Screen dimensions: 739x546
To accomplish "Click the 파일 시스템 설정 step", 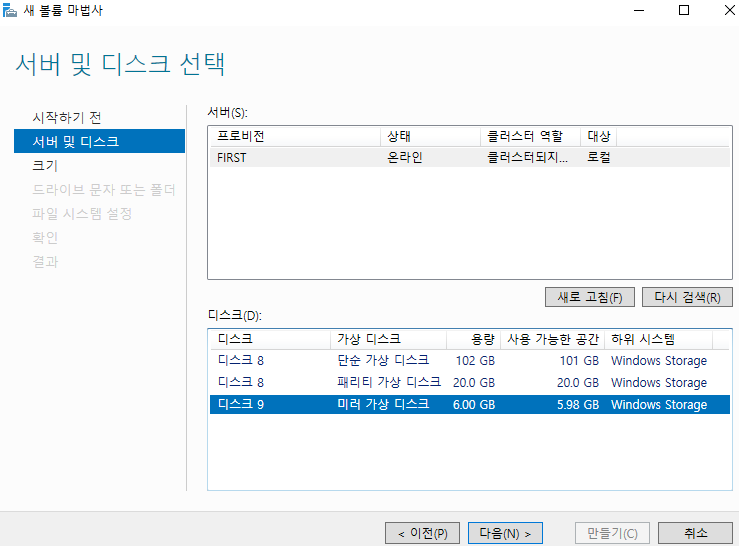I will coord(82,214).
